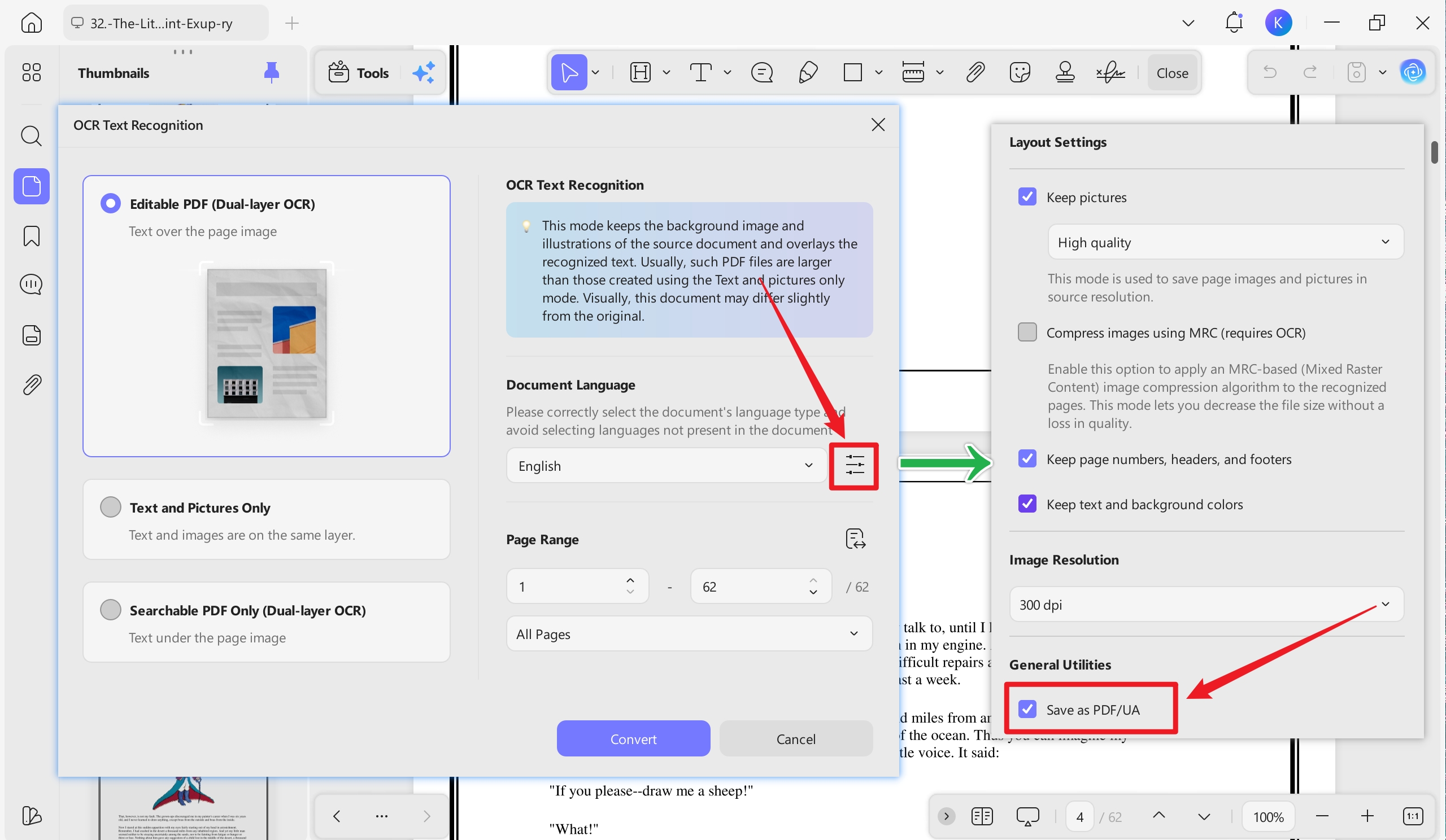1446x840 pixels.
Task: Open the K user account avatar
Action: (x=1278, y=23)
